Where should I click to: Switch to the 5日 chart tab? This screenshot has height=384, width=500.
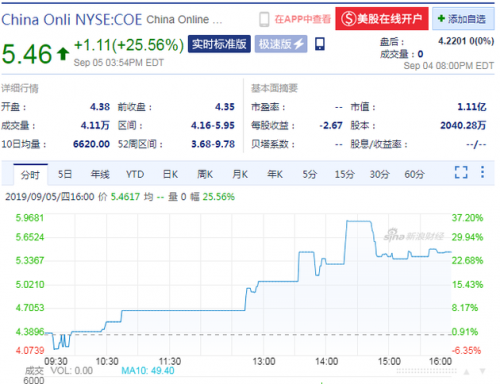tap(65, 174)
